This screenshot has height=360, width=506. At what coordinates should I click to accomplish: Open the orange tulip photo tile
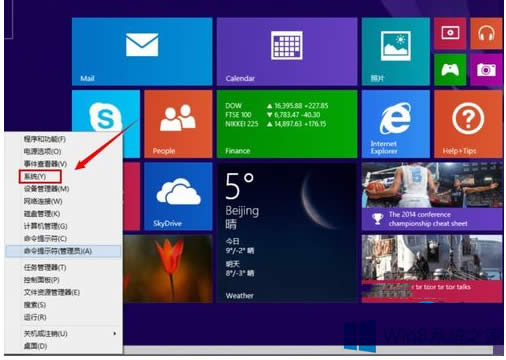pos(168,269)
